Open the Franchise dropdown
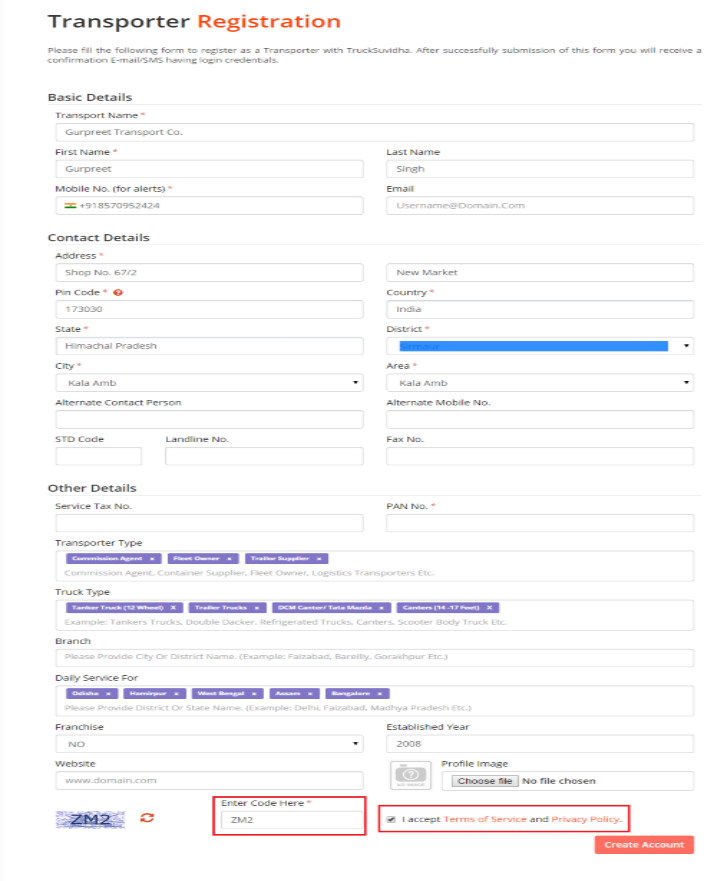This screenshot has width=709, height=881. pyautogui.click(x=209, y=744)
